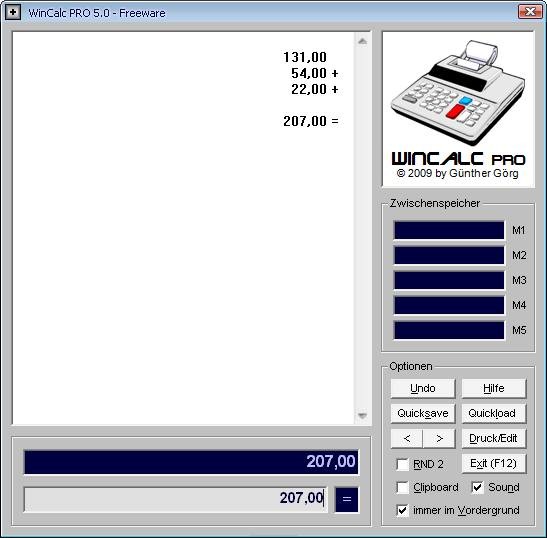
Task: Click tape entry 54,00 +
Action: click(x=315, y=73)
